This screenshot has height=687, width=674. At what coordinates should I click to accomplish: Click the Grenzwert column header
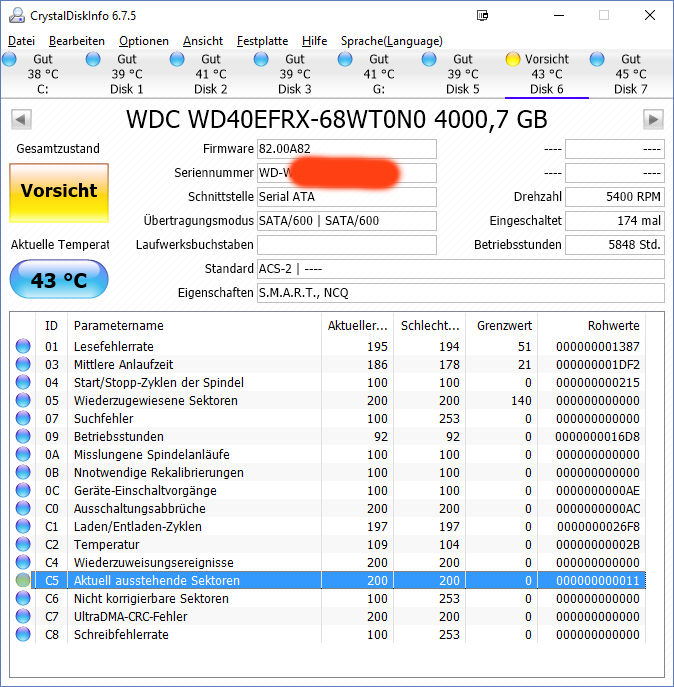tap(502, 326)
